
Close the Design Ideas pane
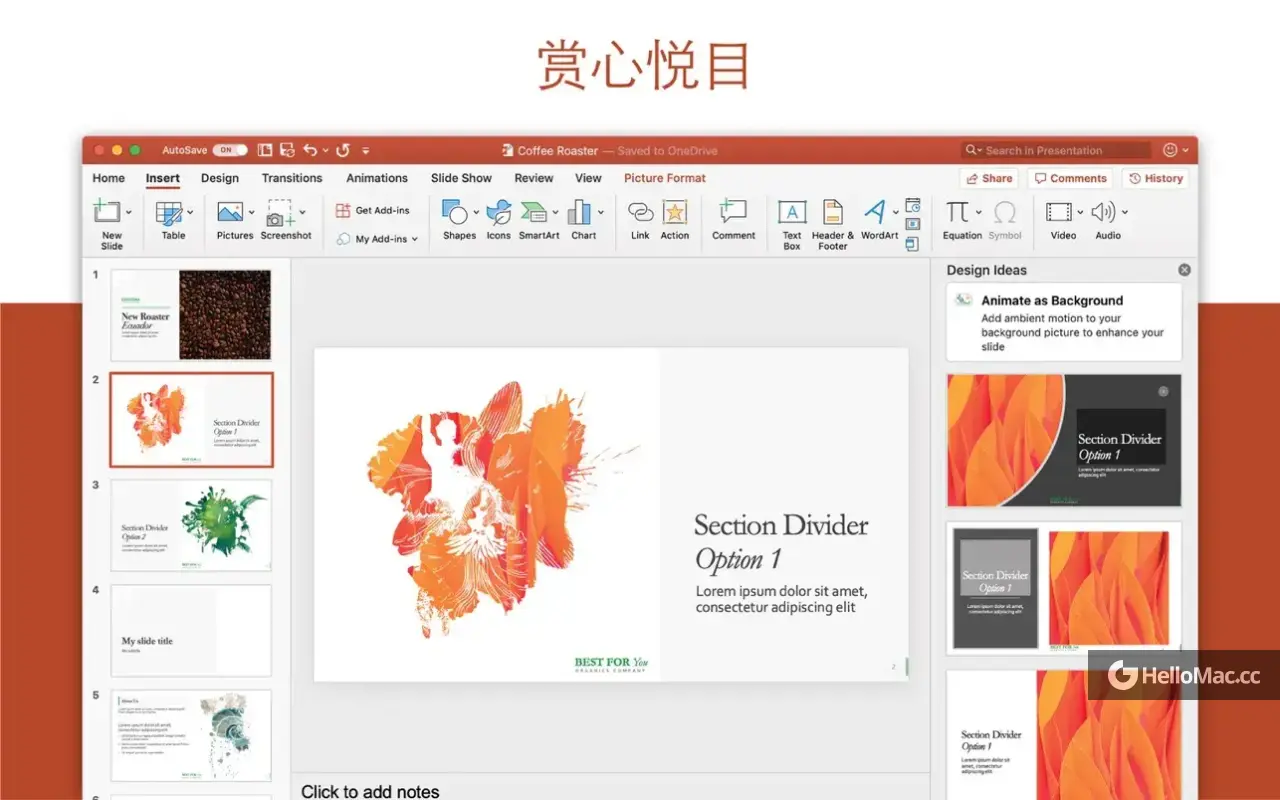[x=1184, y=270]
